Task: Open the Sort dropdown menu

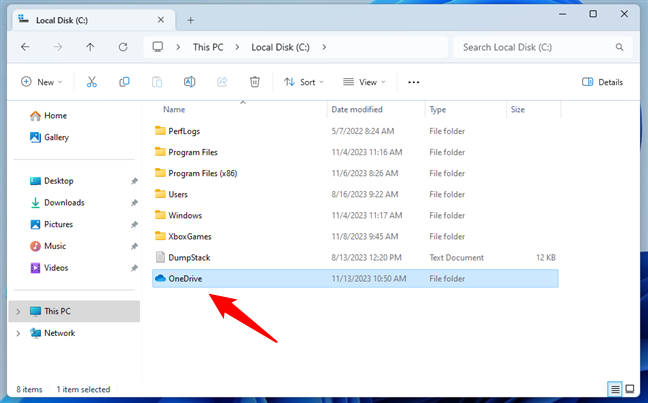Action: point(304,82)
